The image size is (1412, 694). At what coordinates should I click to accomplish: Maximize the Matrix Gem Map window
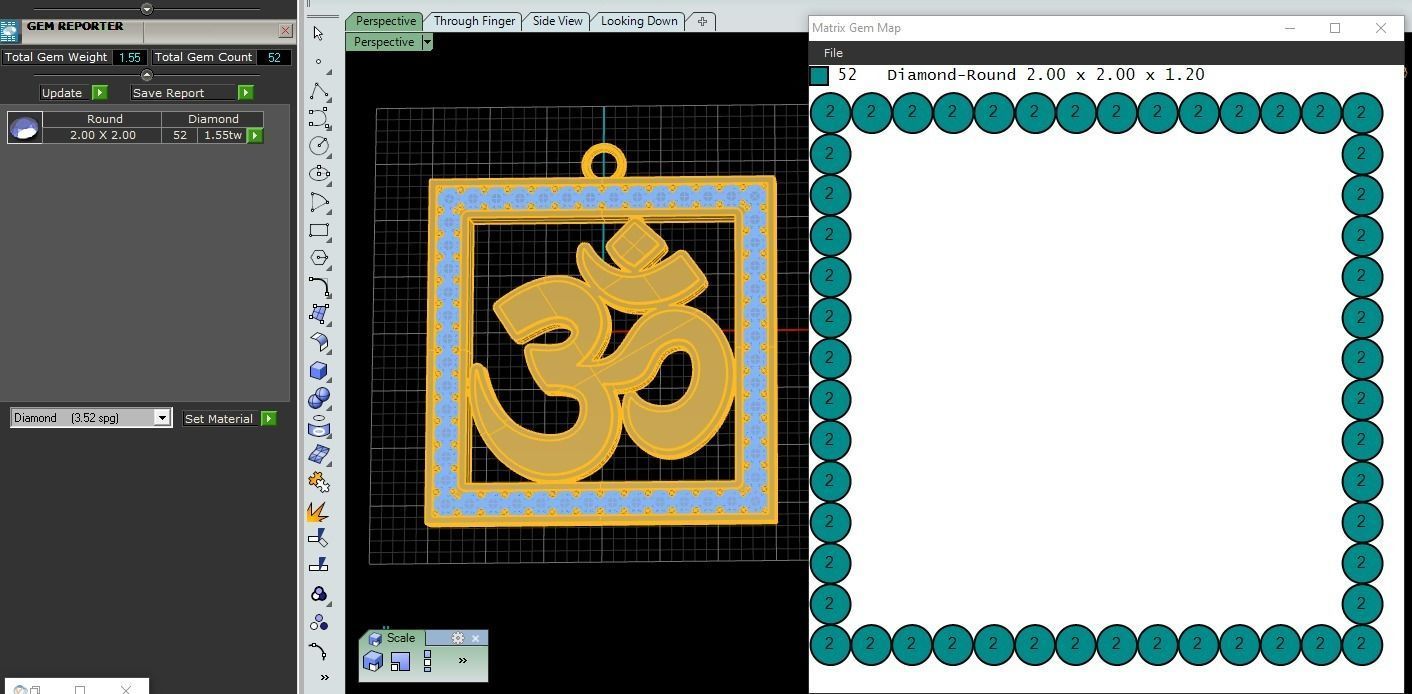[x=1335, y=28]
